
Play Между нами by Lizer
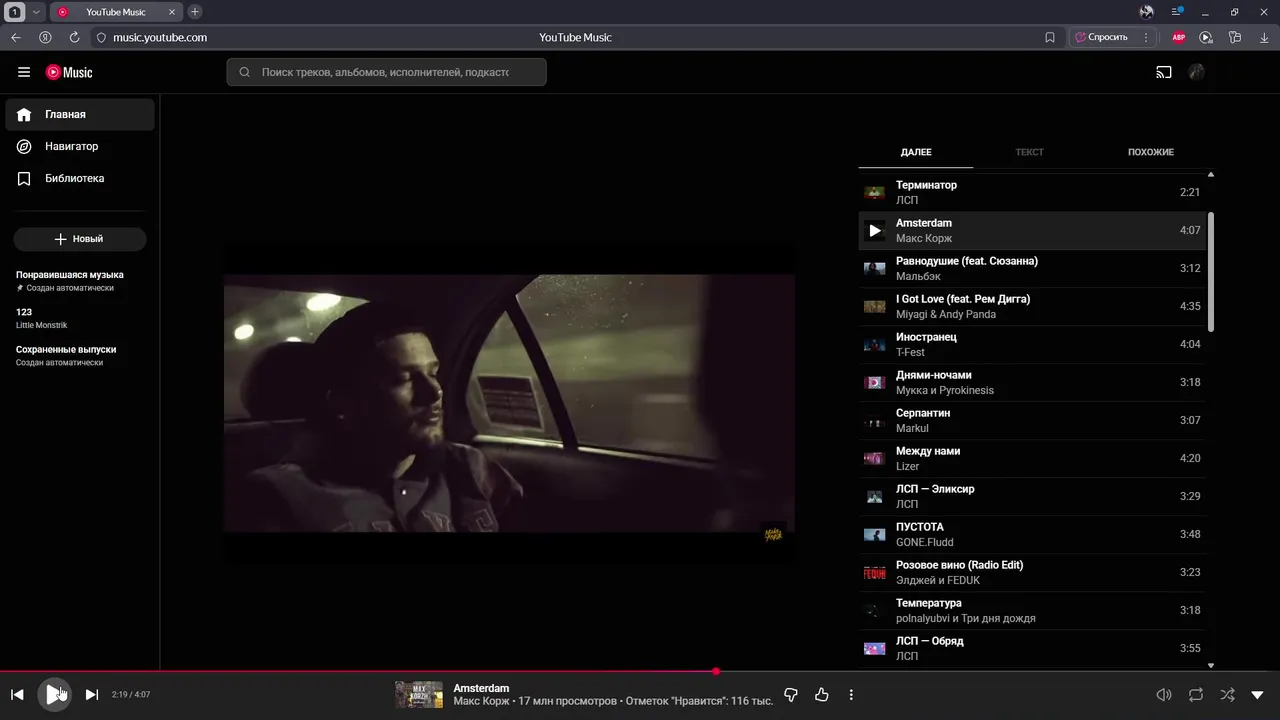click(1033, 458)
